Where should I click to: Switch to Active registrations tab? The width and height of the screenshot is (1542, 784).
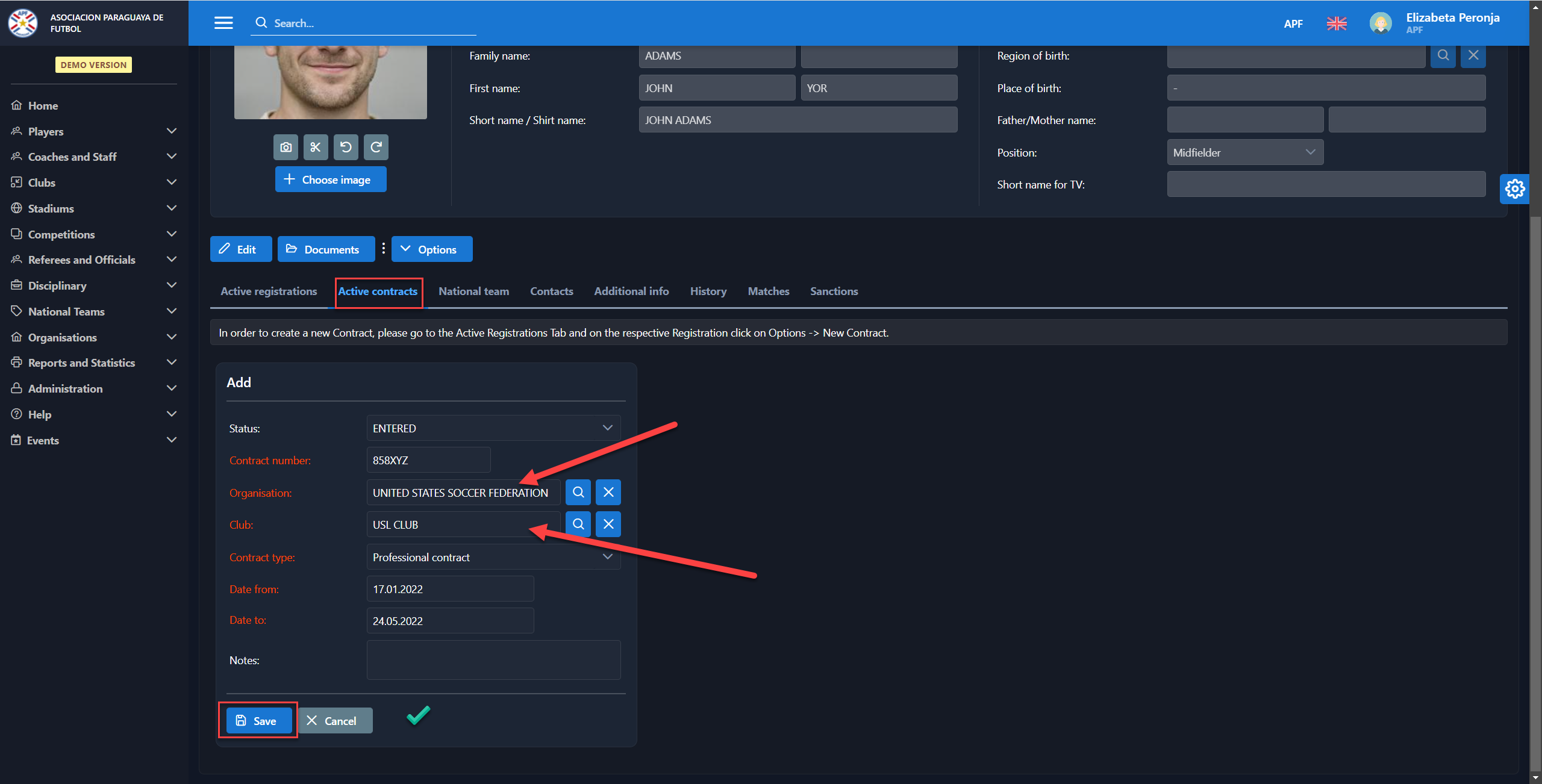[269, 291]
